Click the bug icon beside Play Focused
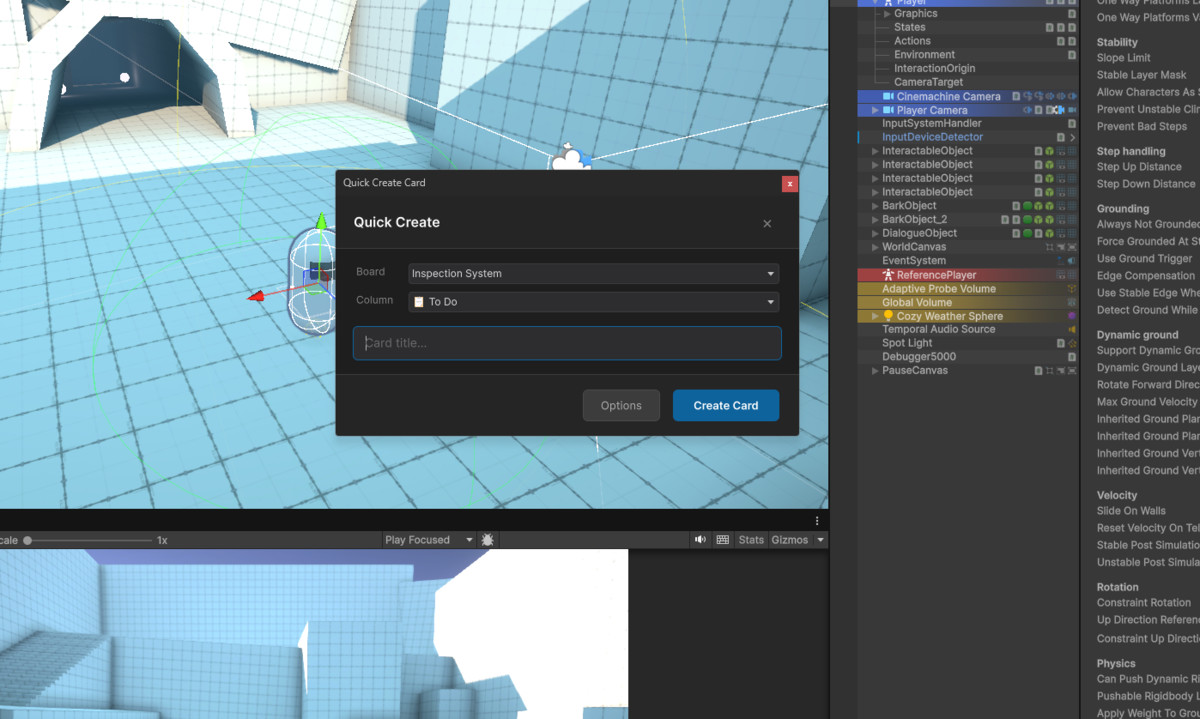Image resolution: width=1200 pixels, height=719 pixels. pyautogui.click(x=488, y=540)
